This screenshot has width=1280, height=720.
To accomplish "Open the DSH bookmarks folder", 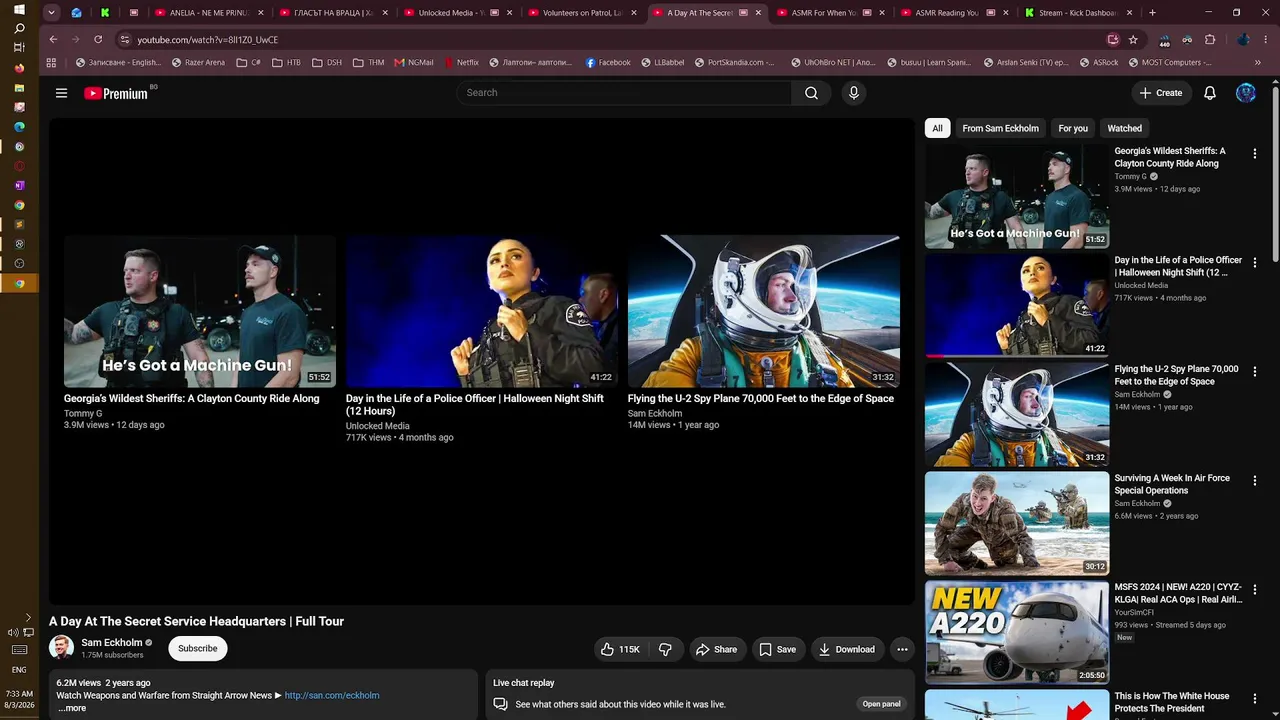I will point(326,62).
